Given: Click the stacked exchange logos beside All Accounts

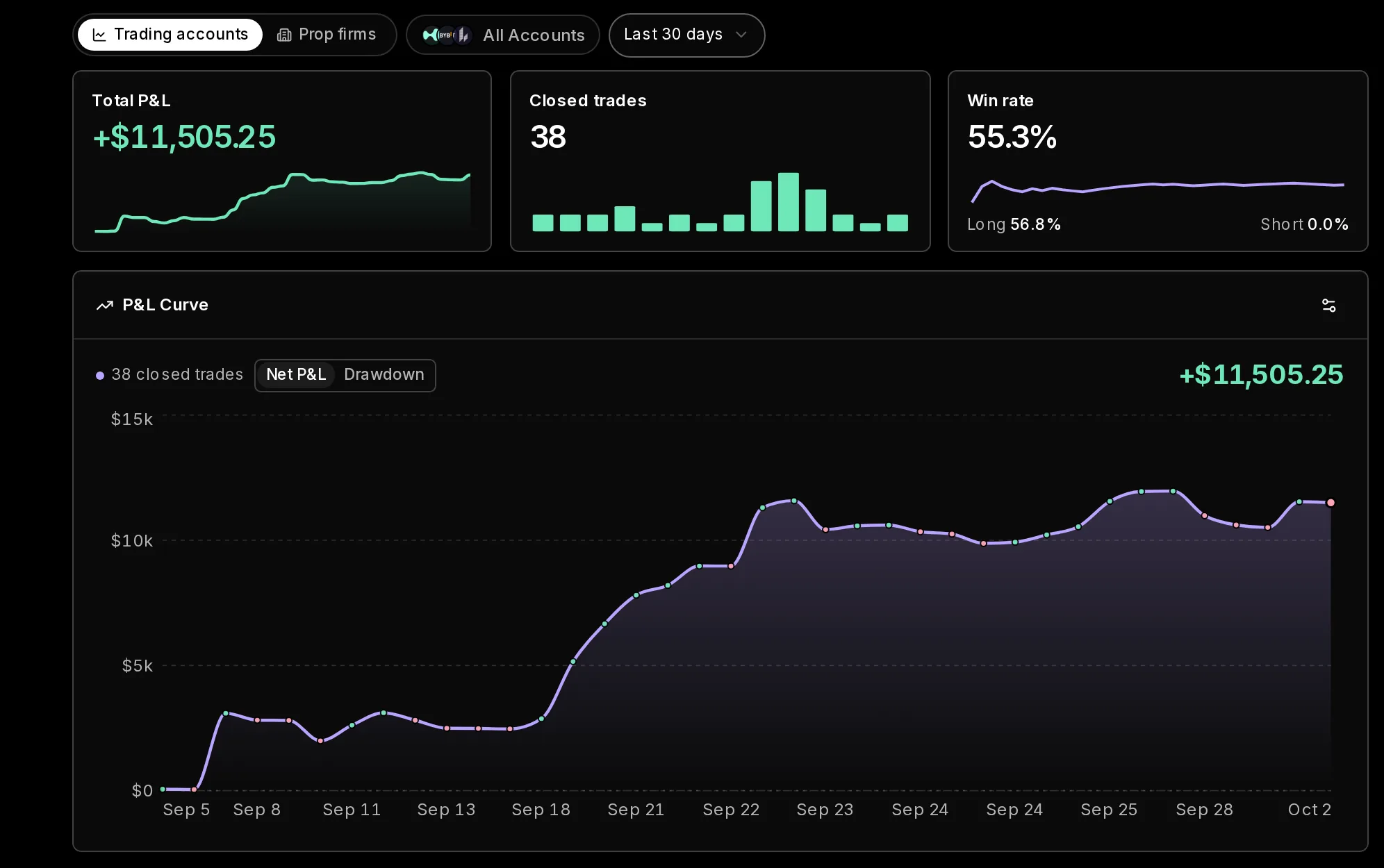Looking at the screenshot, I should (x=447, y=35).
